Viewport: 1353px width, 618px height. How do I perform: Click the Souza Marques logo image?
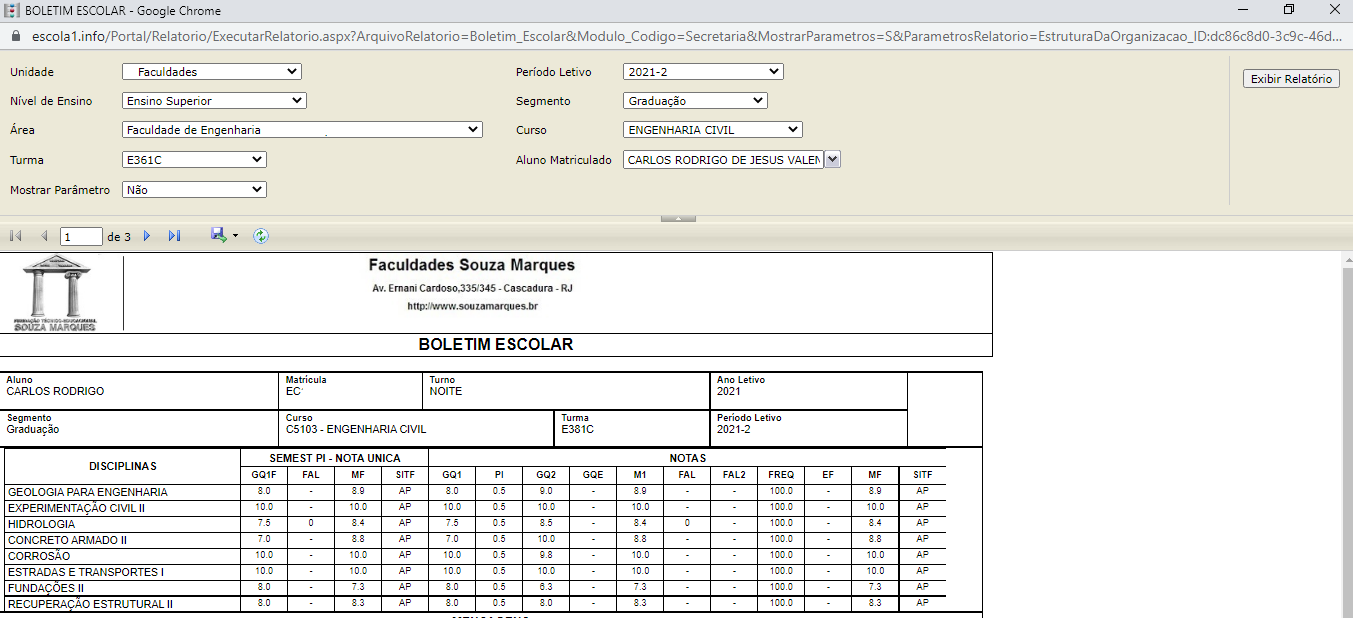click(x=56, y=293)
